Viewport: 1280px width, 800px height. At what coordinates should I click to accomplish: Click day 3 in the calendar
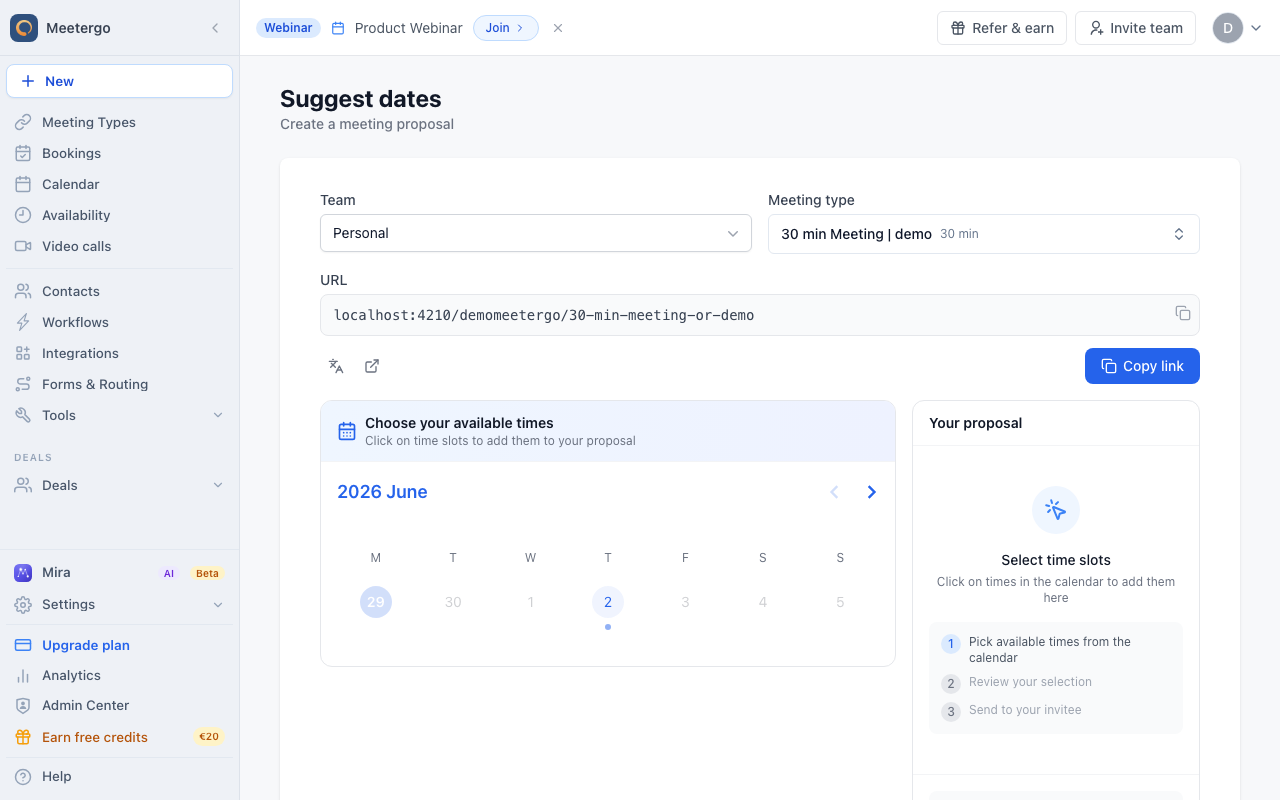coord(685,602)
